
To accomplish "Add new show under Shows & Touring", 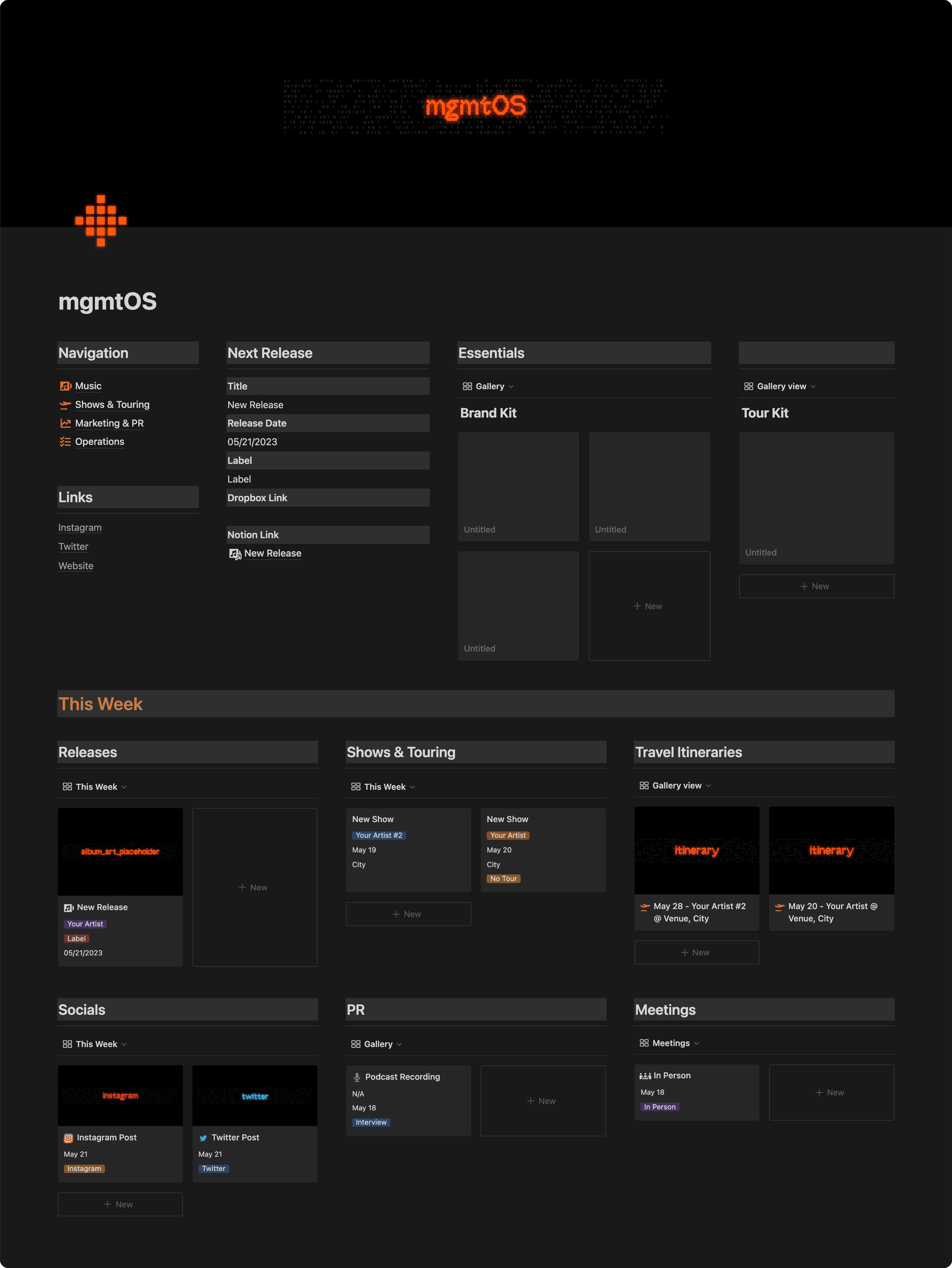I will pyautogui.click(x=408, y=914).
